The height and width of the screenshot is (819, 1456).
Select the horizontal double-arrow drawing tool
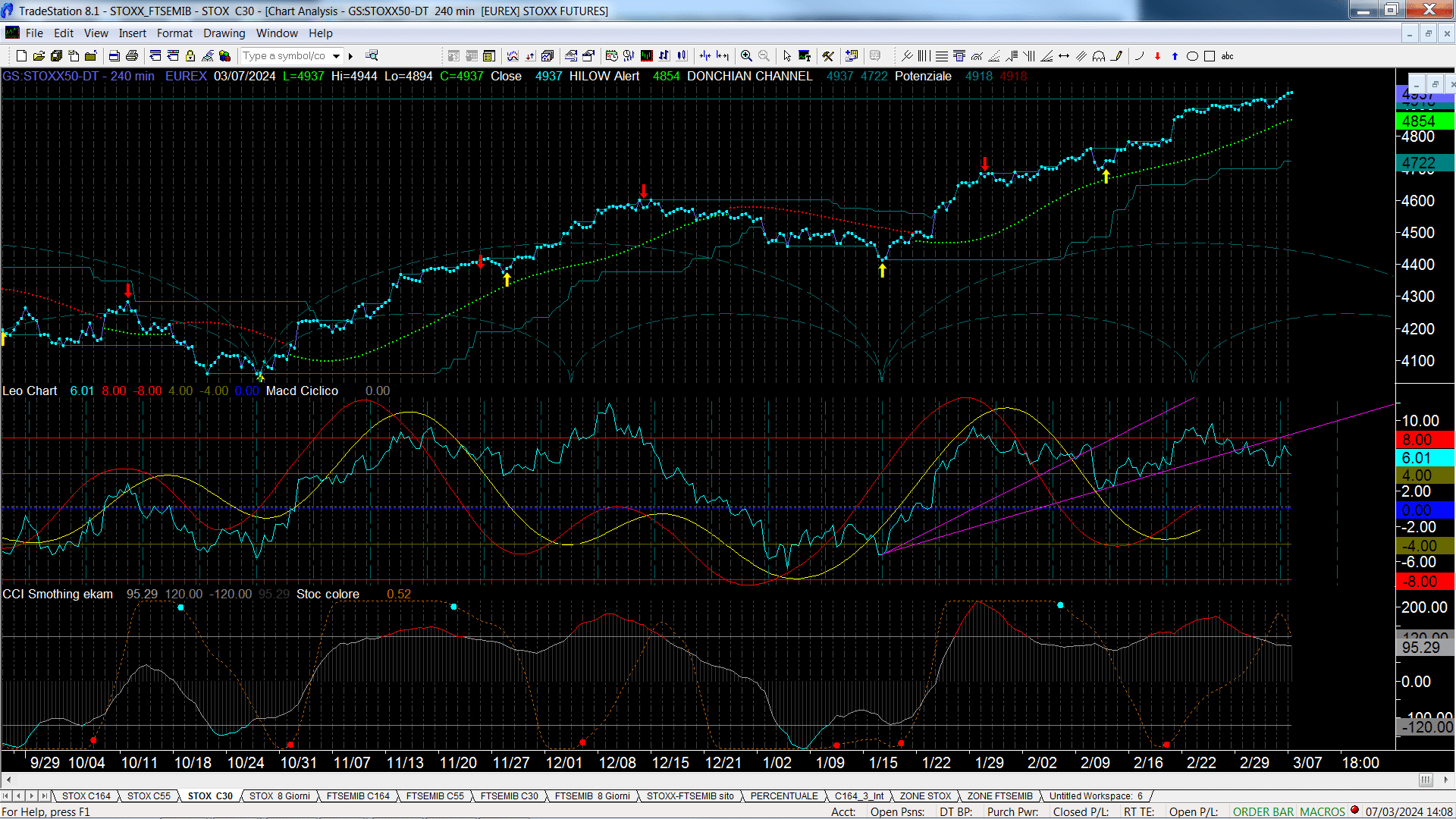coord(1064,56)
